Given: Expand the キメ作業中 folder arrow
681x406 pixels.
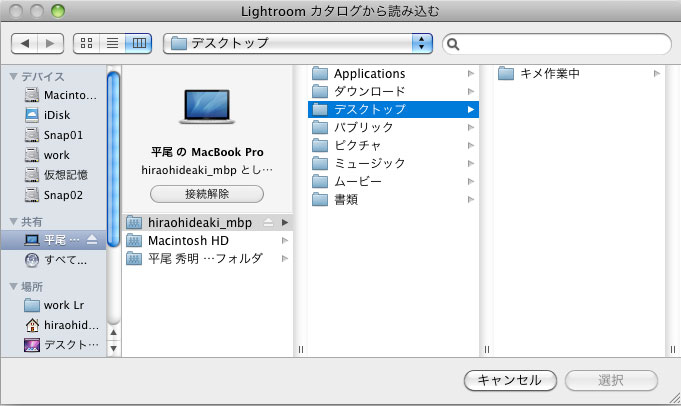Looking at the screenshot, I should [657, 73].
